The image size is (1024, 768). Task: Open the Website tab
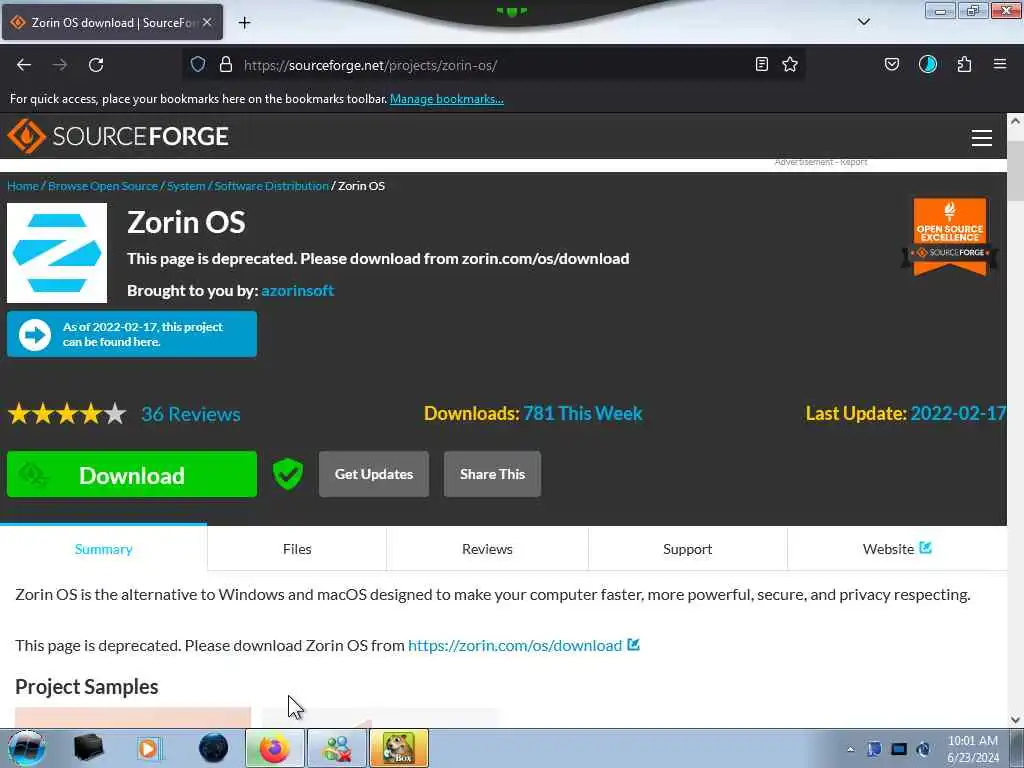coord(897,549)
